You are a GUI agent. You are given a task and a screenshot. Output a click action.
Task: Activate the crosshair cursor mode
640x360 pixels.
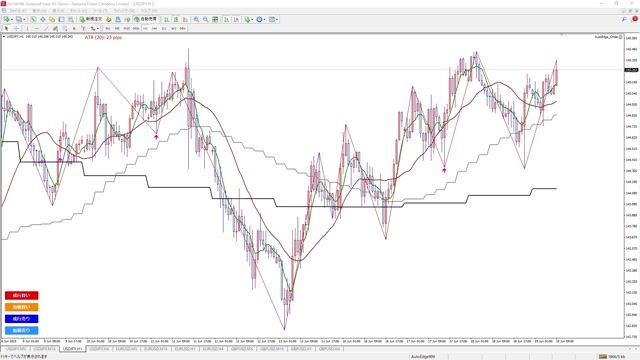point(16,28)
